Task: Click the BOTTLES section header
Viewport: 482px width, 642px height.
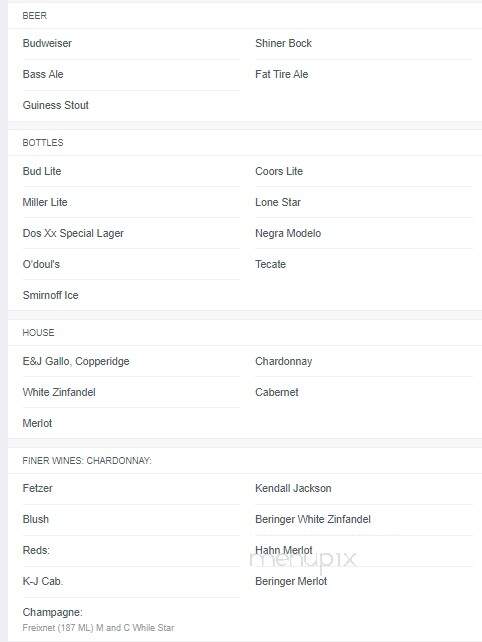Action: [43, 142]
